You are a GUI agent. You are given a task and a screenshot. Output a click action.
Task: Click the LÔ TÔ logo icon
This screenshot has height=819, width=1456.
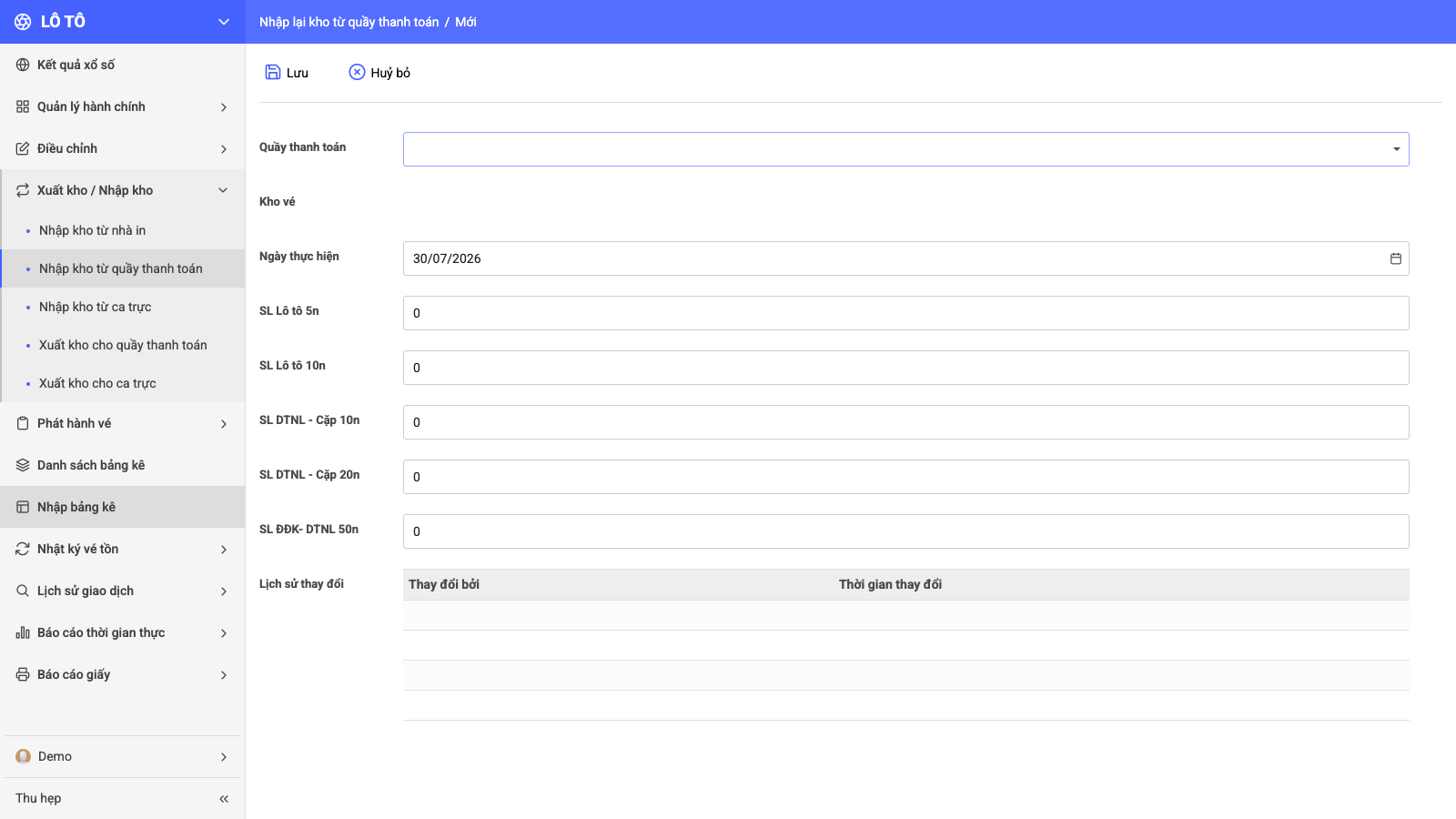pyautogui.click(x=23, y=22)
